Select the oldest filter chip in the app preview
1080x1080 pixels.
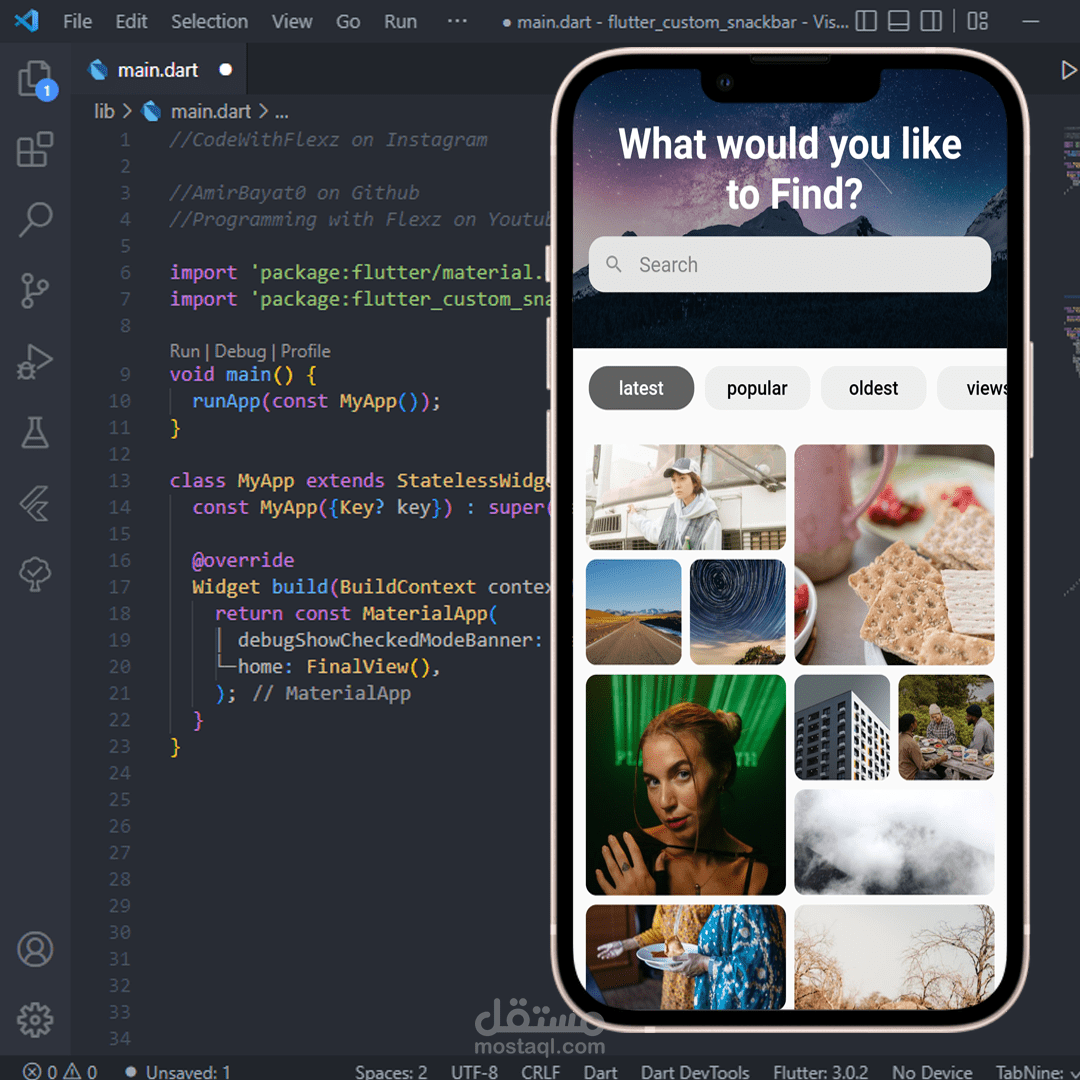pyautogui.click(x=873, y=388)
